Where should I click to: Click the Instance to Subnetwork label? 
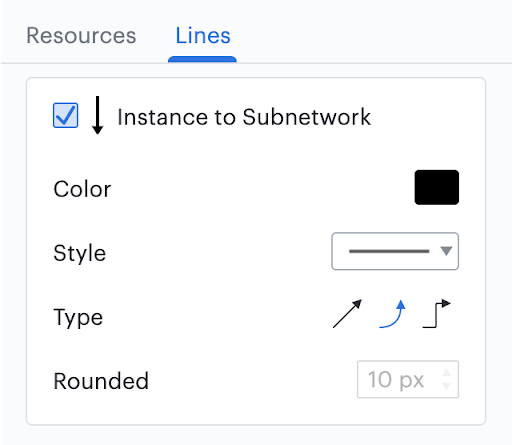tap(244, 117)
